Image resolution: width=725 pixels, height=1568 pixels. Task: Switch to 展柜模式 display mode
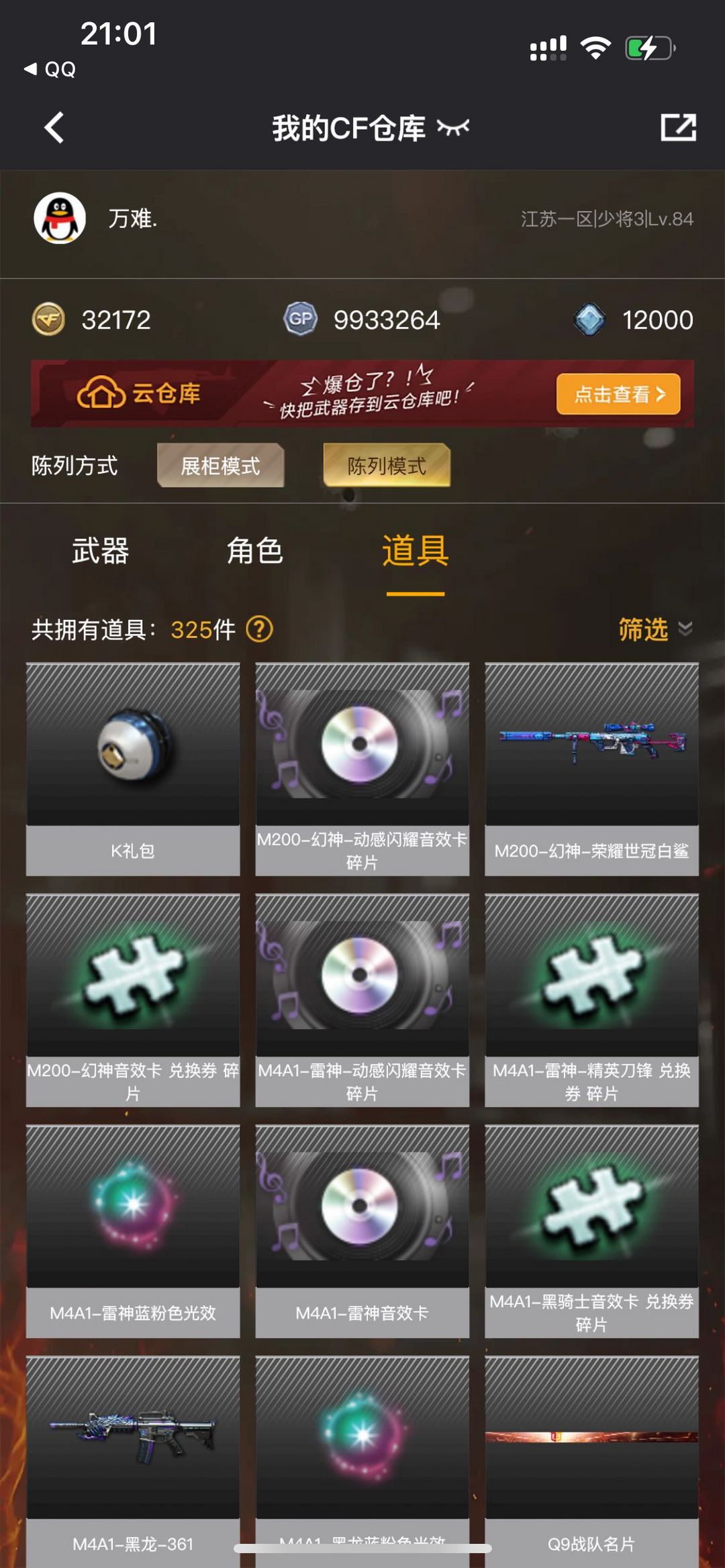220,465
